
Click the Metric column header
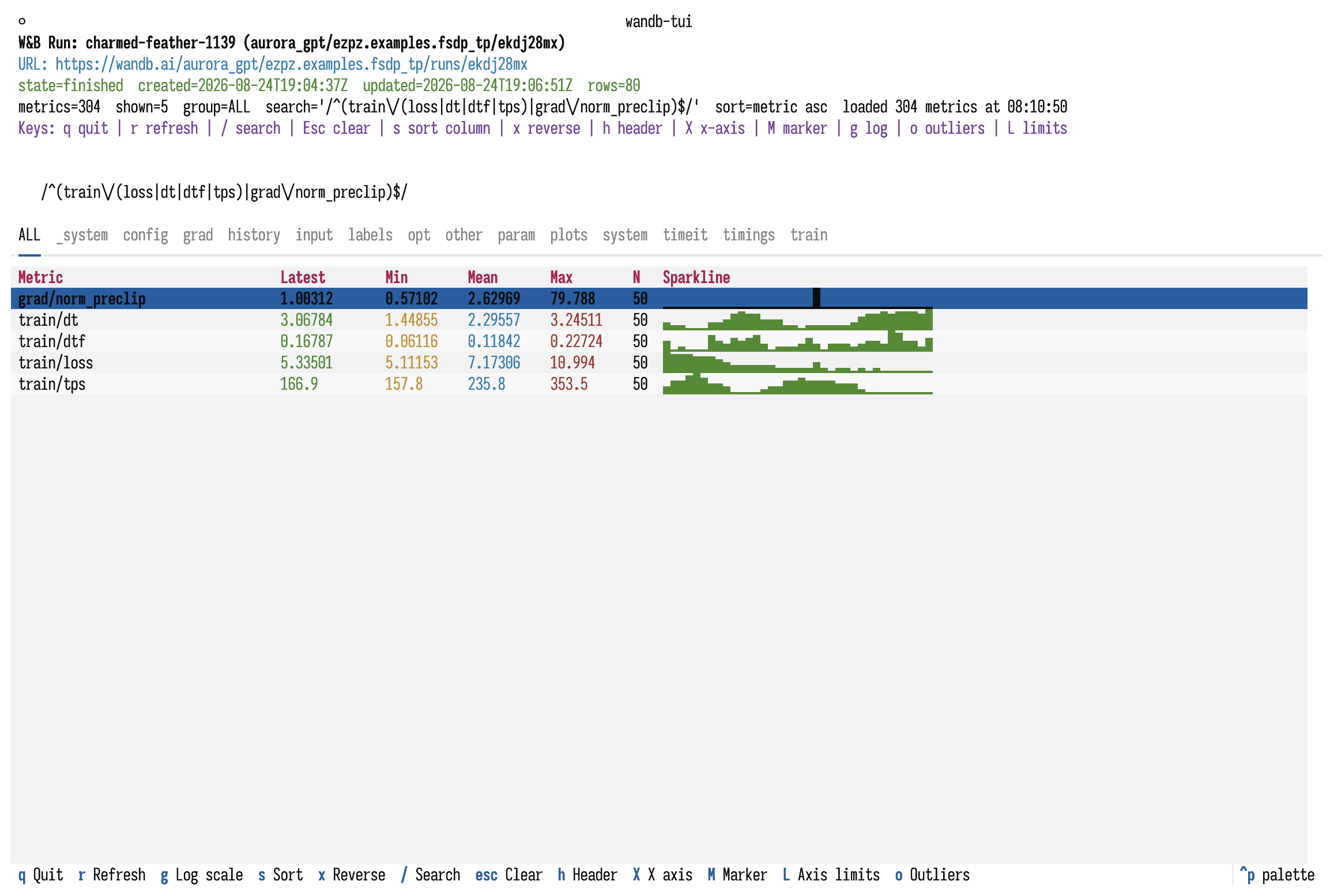[x=40, y=277]
